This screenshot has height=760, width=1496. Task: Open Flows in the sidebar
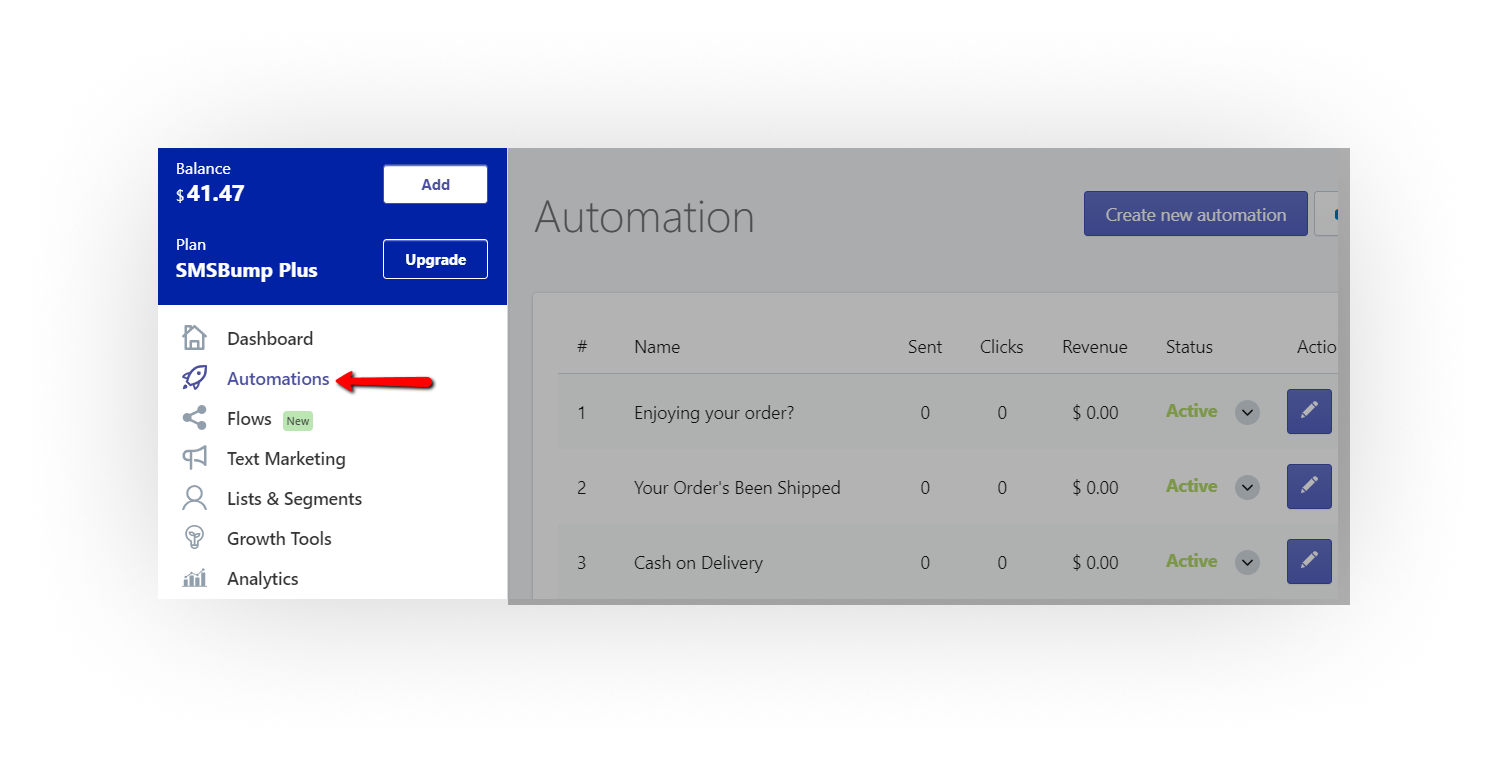coord(249,419)
